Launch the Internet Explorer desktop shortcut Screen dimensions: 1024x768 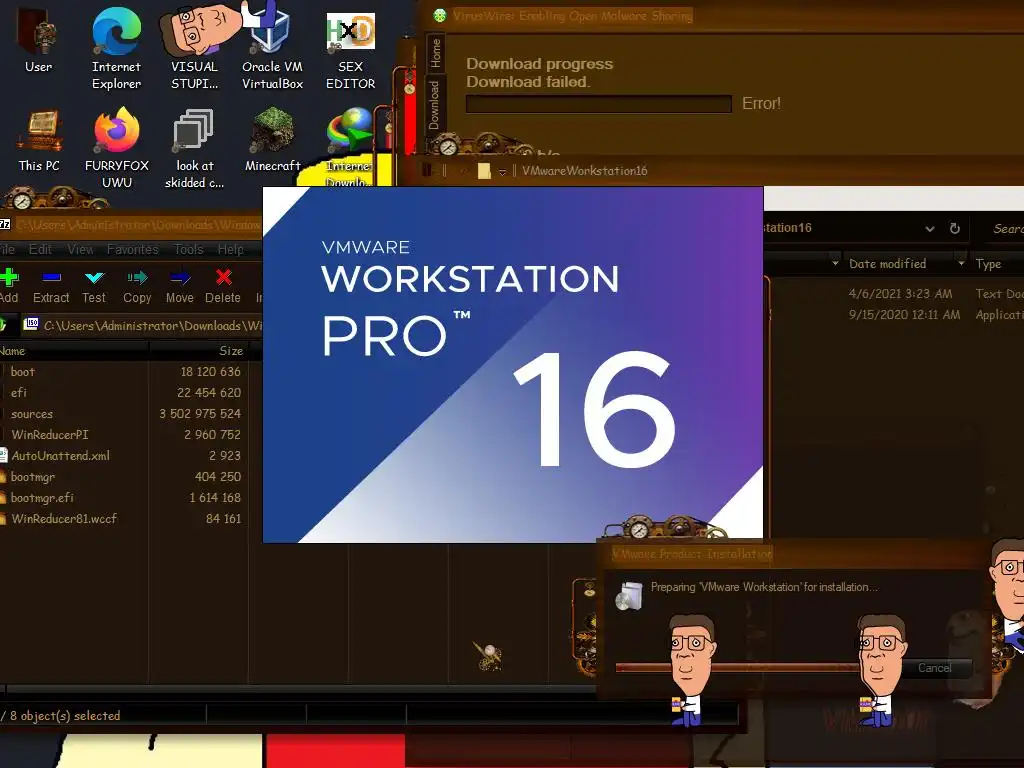coord(116,47)
